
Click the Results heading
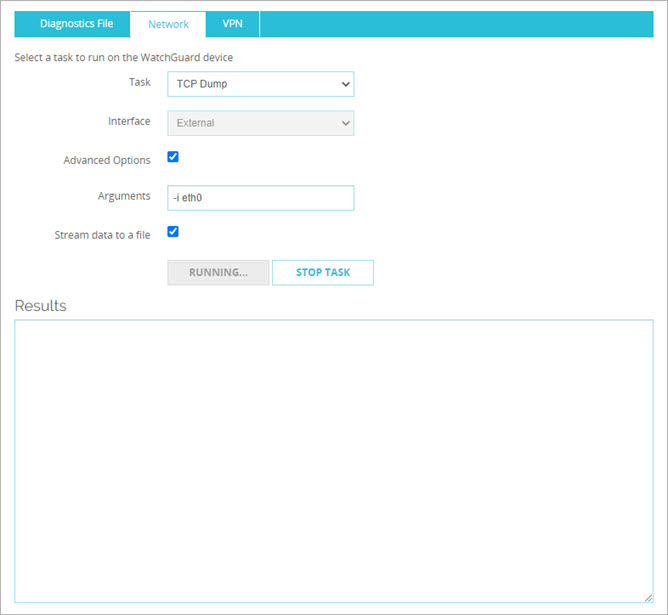pos(41,305)
